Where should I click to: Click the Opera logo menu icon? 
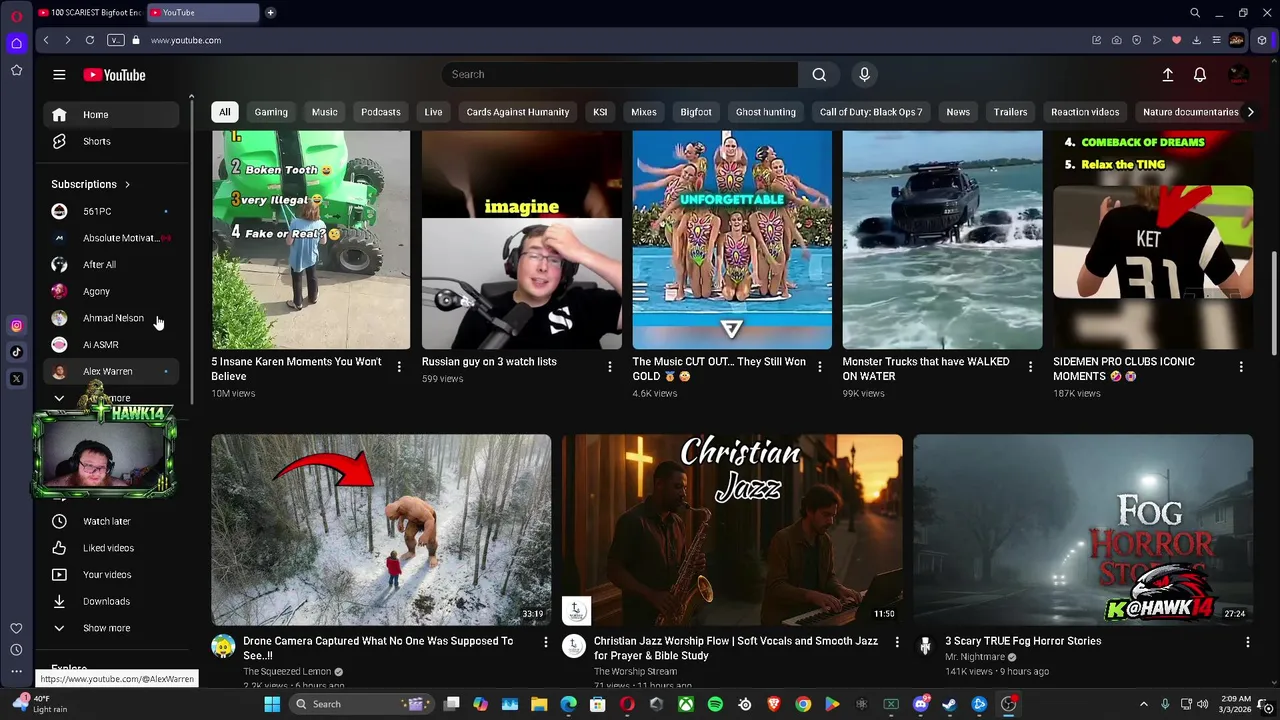pos(16,16)
